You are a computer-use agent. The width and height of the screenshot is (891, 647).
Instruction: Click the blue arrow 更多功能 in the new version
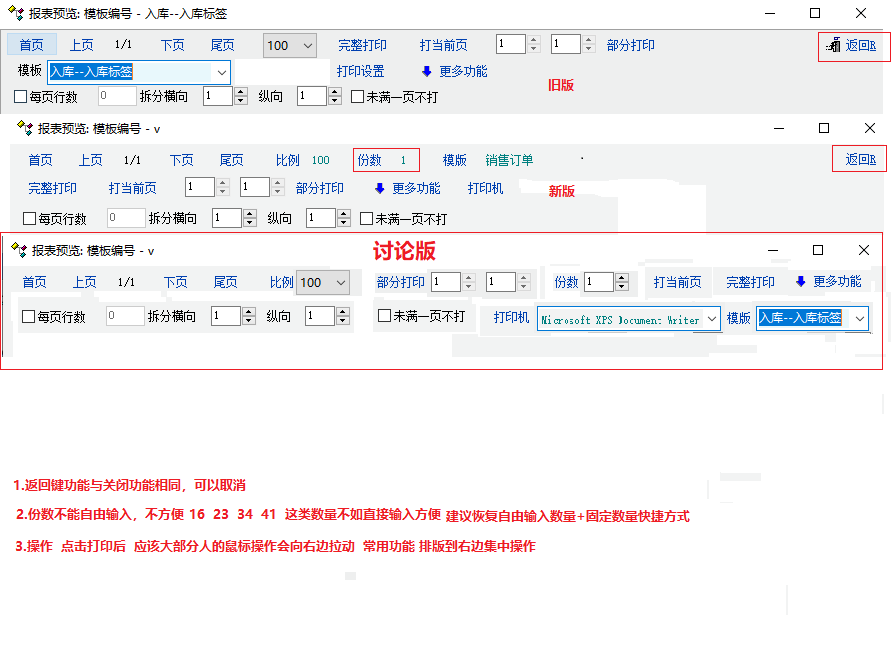click(380, 188)
